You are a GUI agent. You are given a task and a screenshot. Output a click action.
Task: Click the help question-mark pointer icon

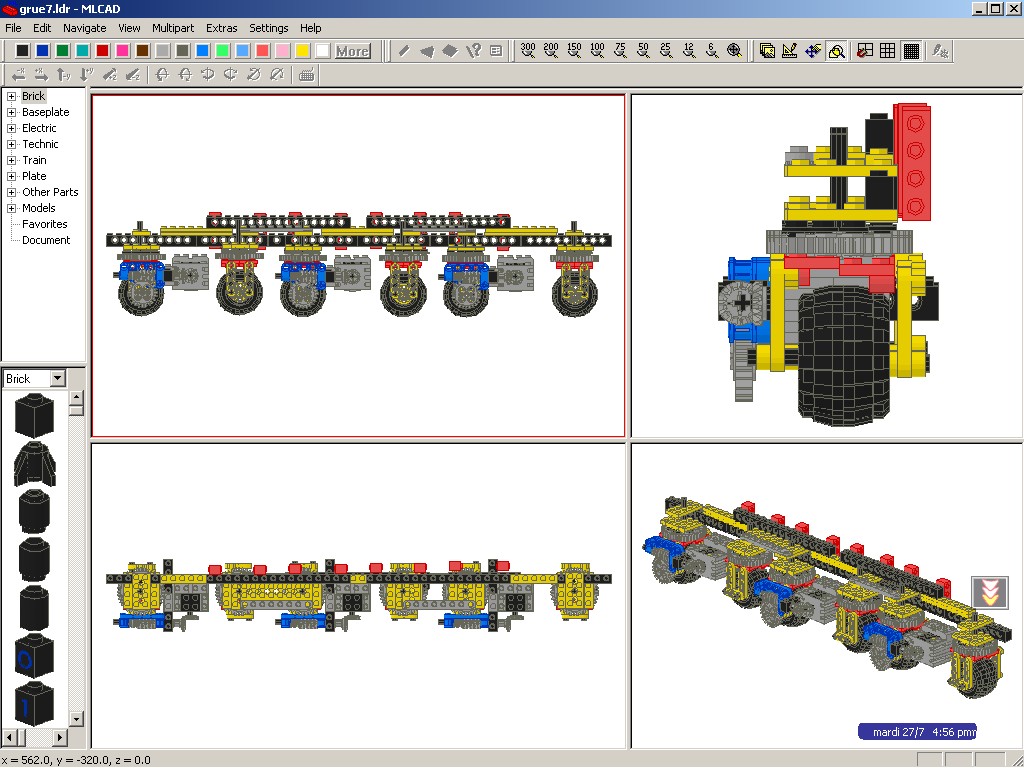tap(473, 51)
